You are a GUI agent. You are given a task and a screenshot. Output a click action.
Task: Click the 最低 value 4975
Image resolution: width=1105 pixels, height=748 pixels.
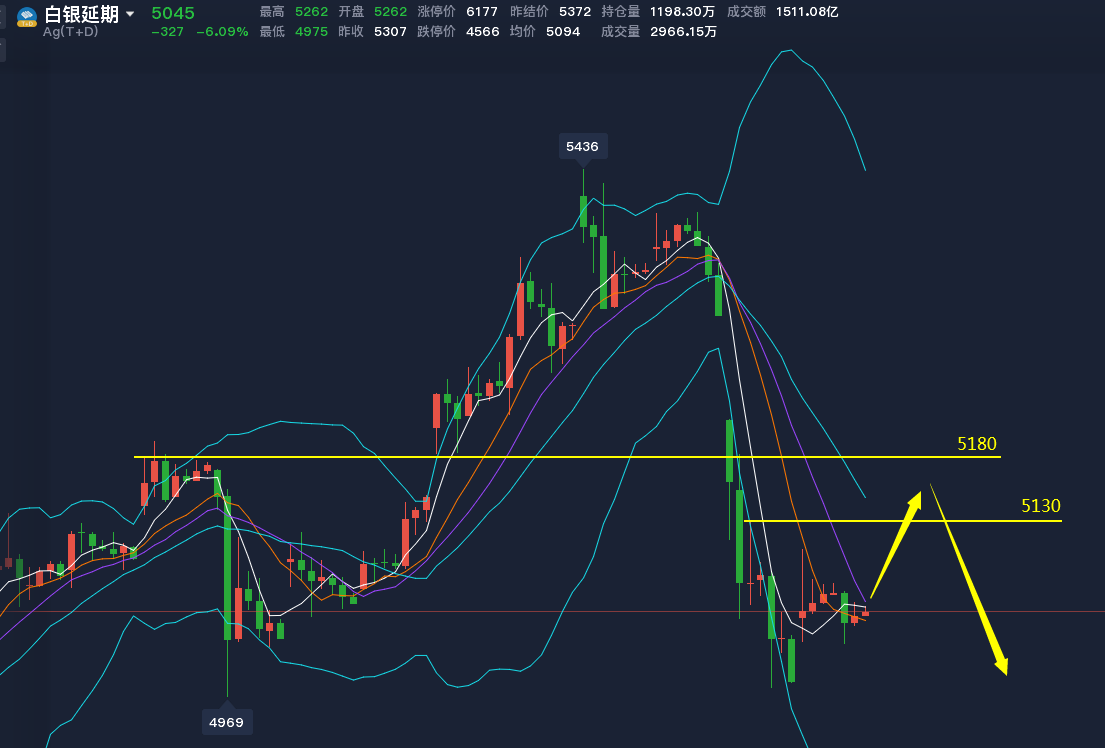tap(311, 32)
